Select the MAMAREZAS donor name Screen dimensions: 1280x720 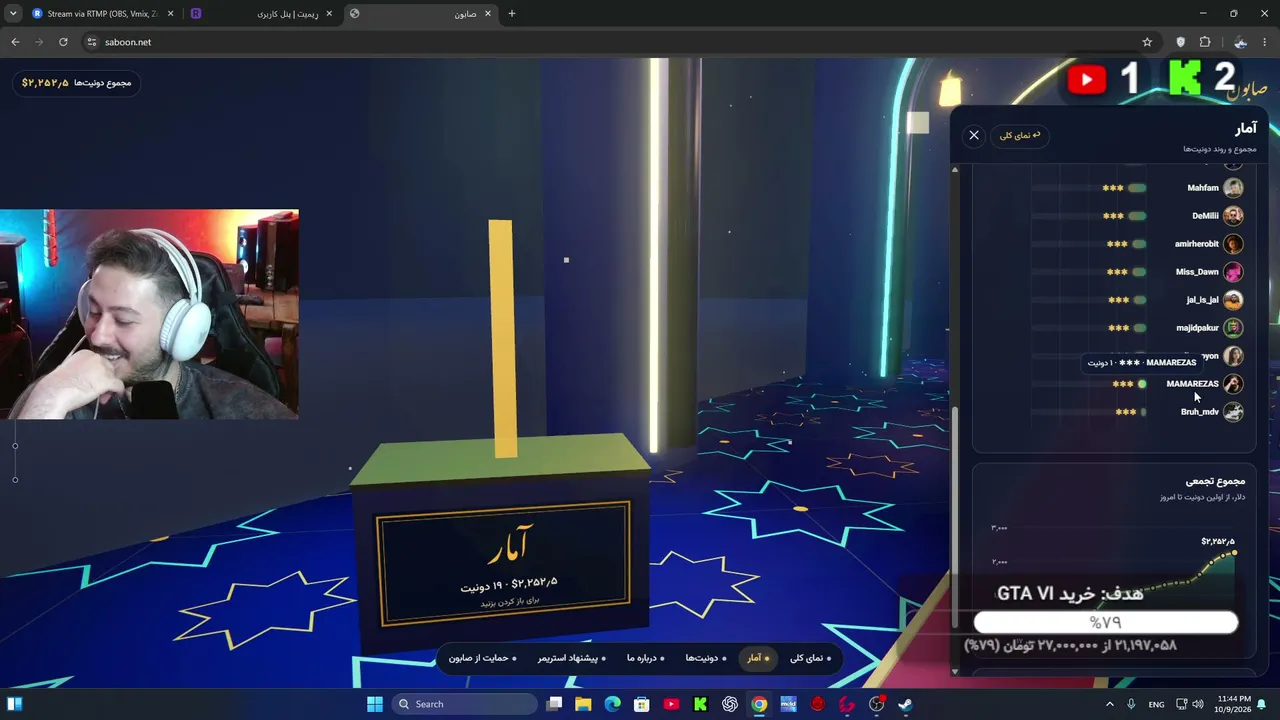(1192, 384)
